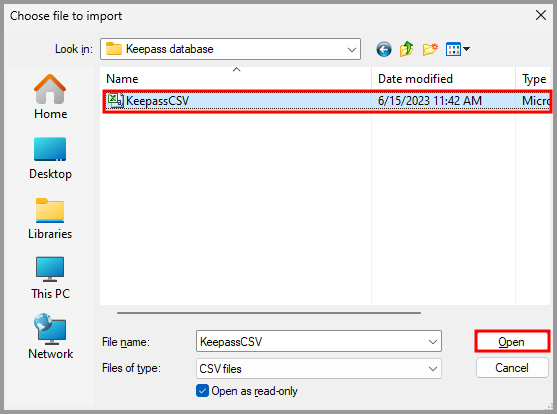Image resolution: width=557 pixels, height=414 pixels.
Task: Open Home in the places sidebar
Action: [x=50, y=97]
